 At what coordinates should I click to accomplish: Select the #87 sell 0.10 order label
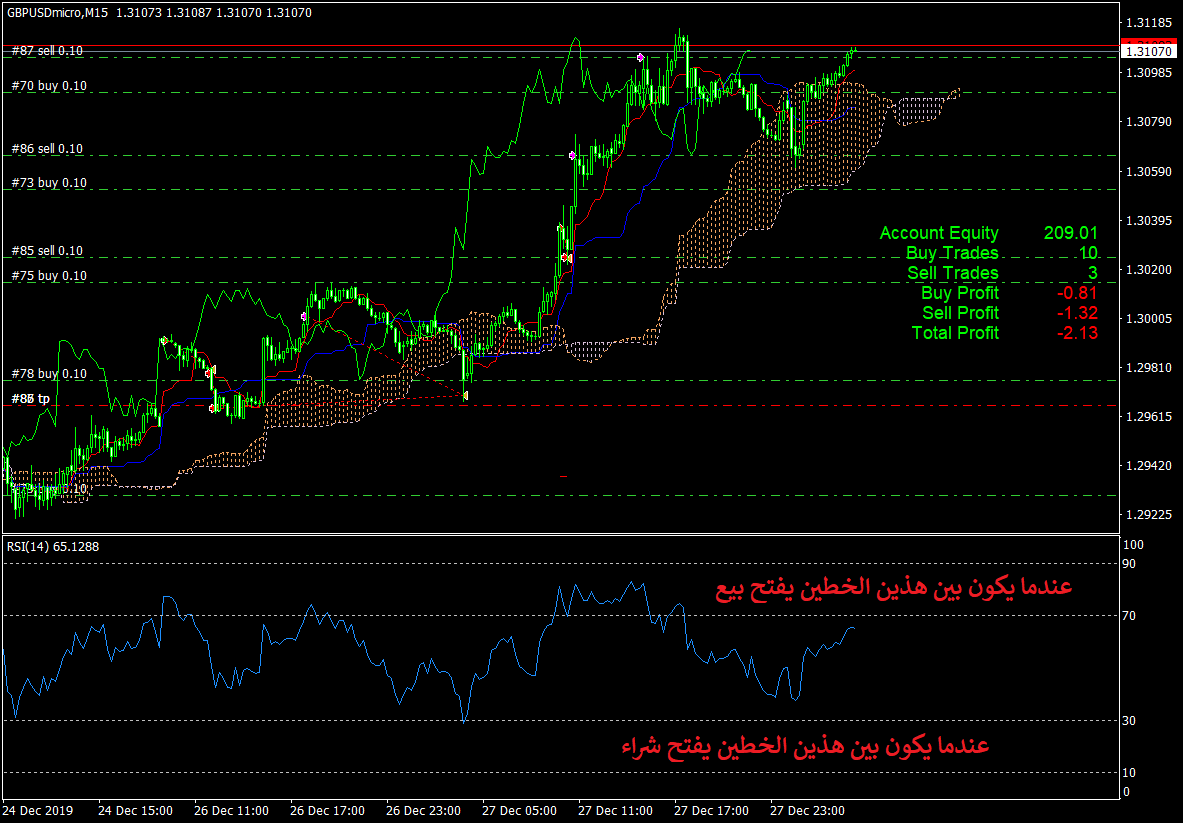point(48,51)
